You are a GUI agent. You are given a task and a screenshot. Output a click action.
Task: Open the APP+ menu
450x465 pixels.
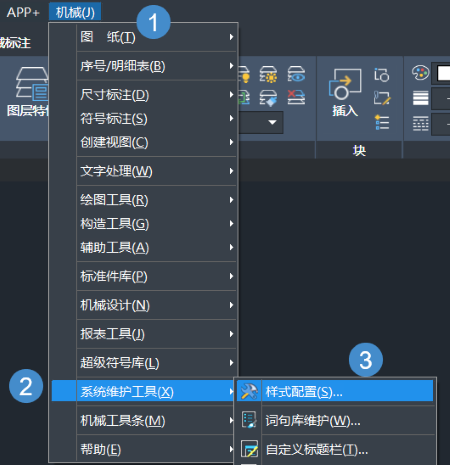[x=23, y=12]
